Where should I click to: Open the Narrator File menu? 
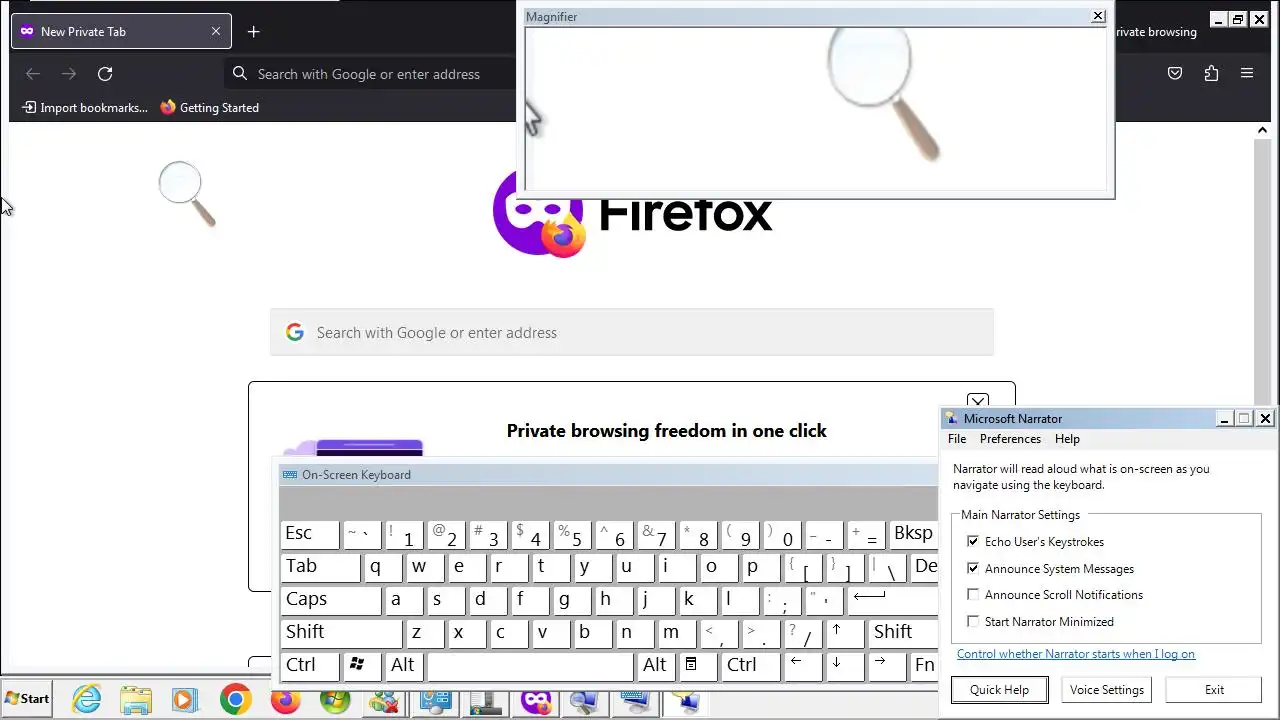coord(957,439)
